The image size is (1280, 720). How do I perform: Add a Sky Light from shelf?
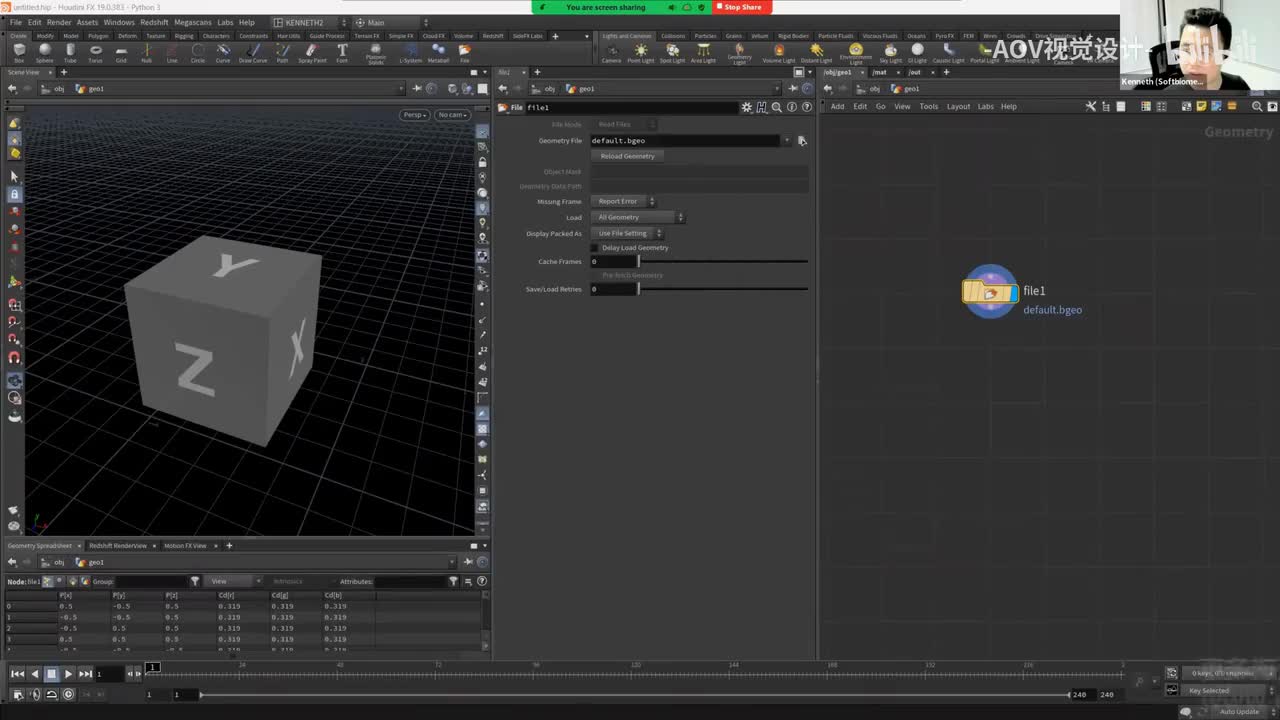coord(890,53)
